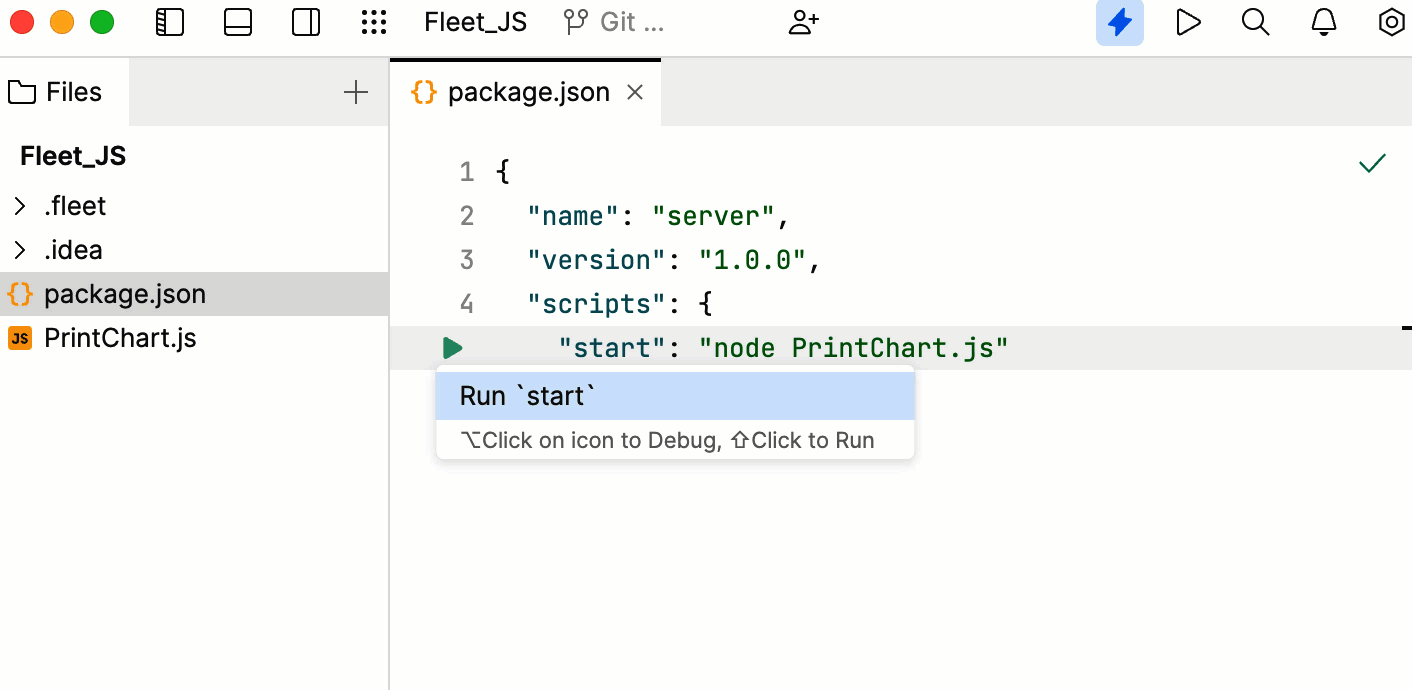
Task: Open notifications via the bell icon
Action: (1323, 22)
